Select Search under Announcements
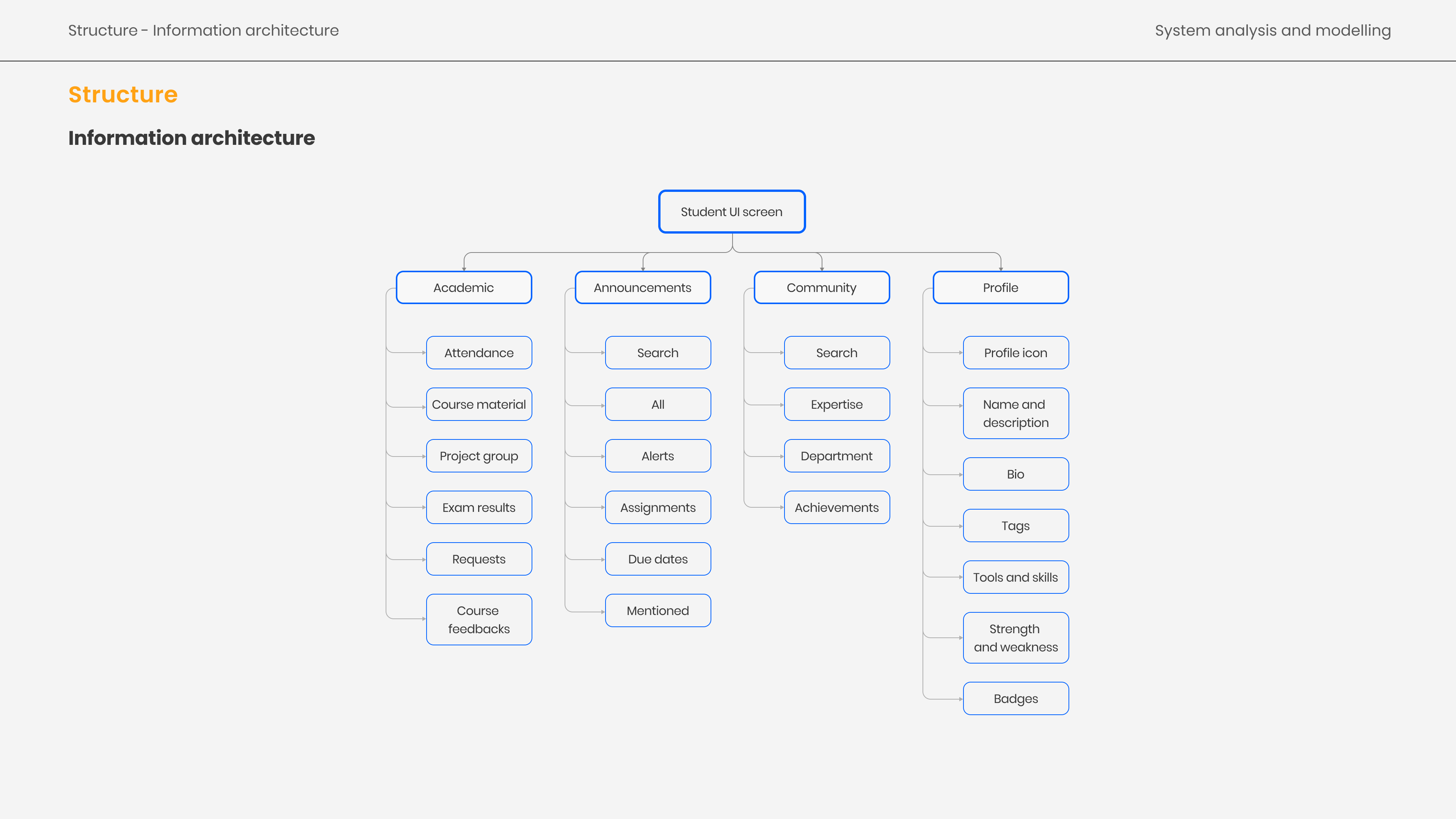This screenshot has height=819, width=1456. click(x=657, y=353)
